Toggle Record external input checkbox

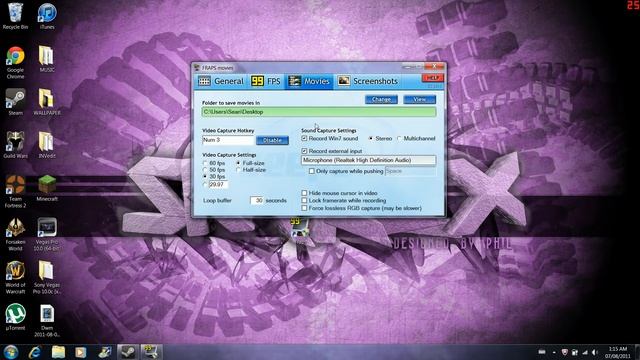point(304,151)
